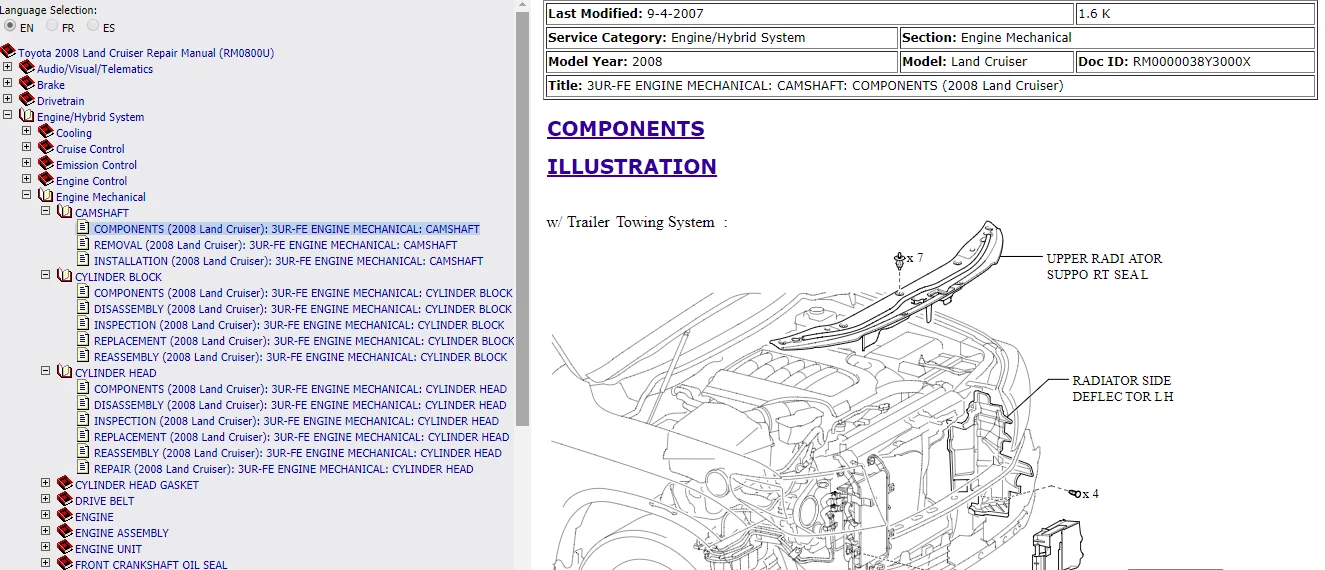Click Toyota 2008 Land Cruiser Repair Manual link
Image resolution: width=1325 pixels, height=570 pixels.
(x=146, y=53)
